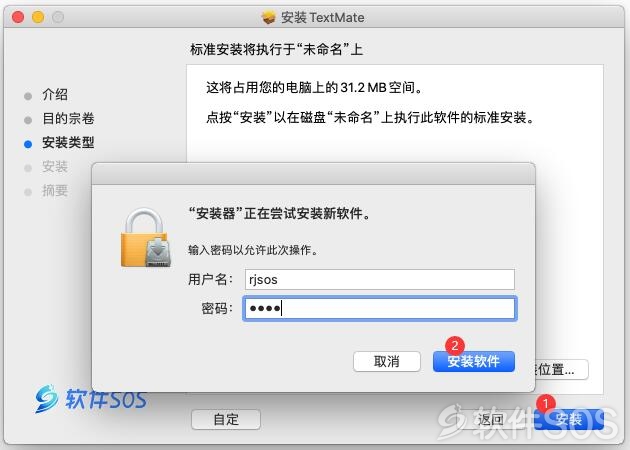
Task: Click the partially hidden 位置... button
Action: (562, 369)
